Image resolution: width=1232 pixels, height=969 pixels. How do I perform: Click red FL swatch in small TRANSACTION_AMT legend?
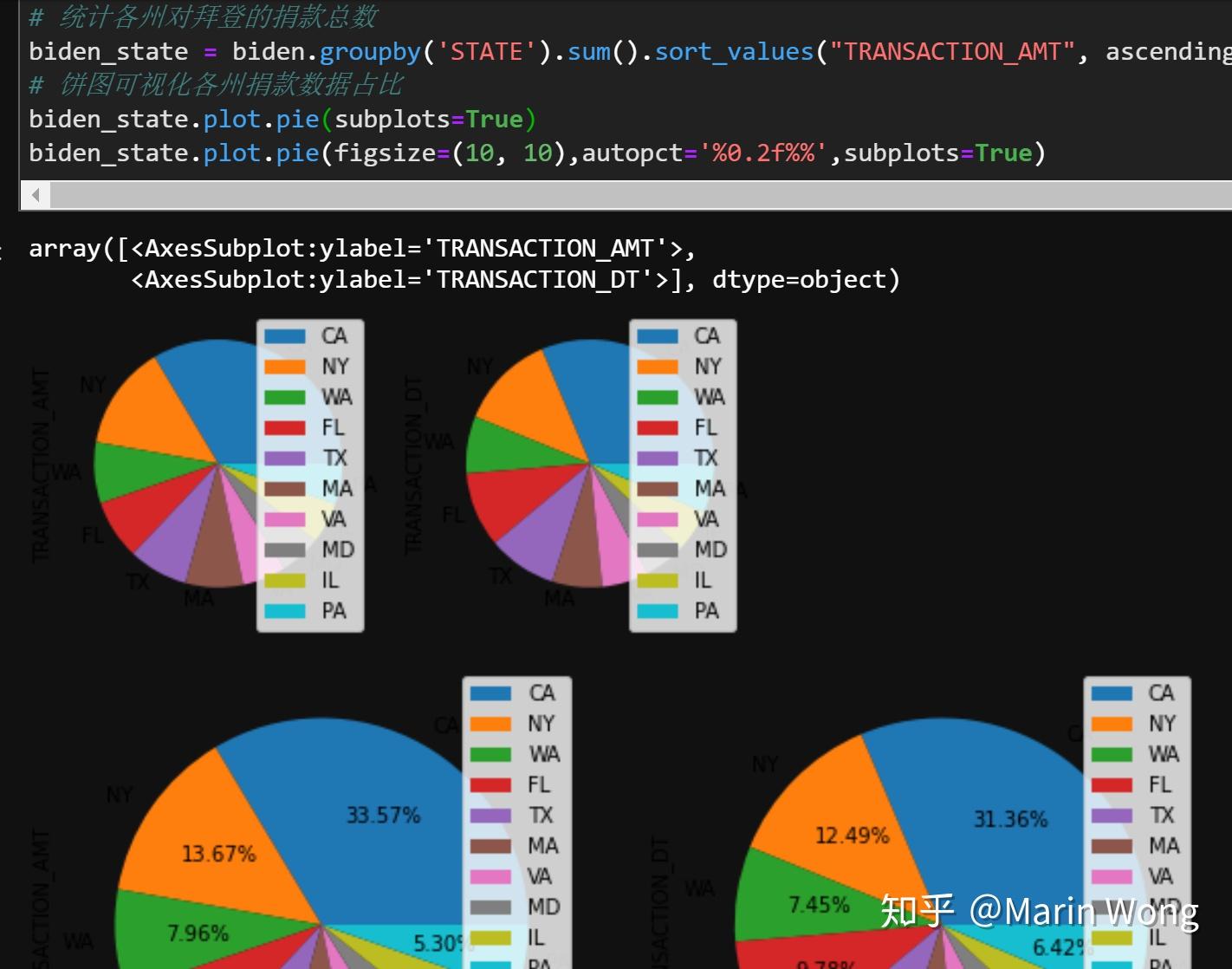tap(285, 427)
